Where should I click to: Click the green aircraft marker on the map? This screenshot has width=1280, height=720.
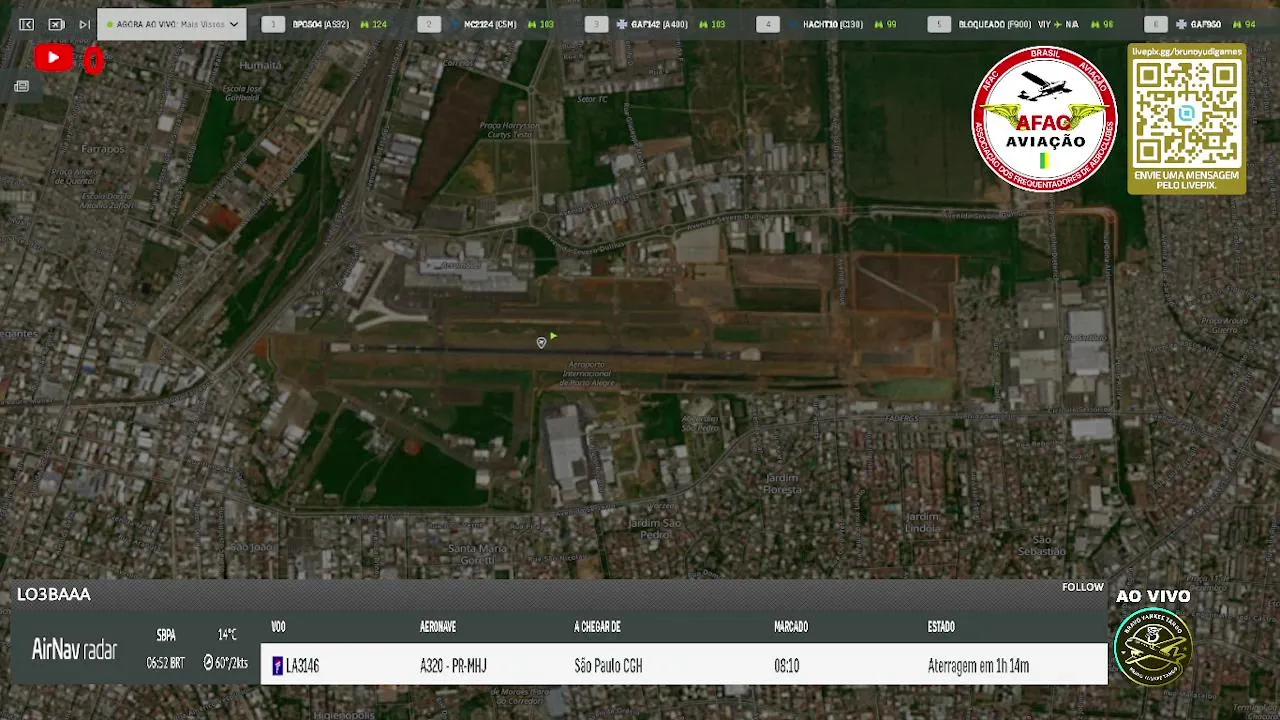tap(553, 337)
